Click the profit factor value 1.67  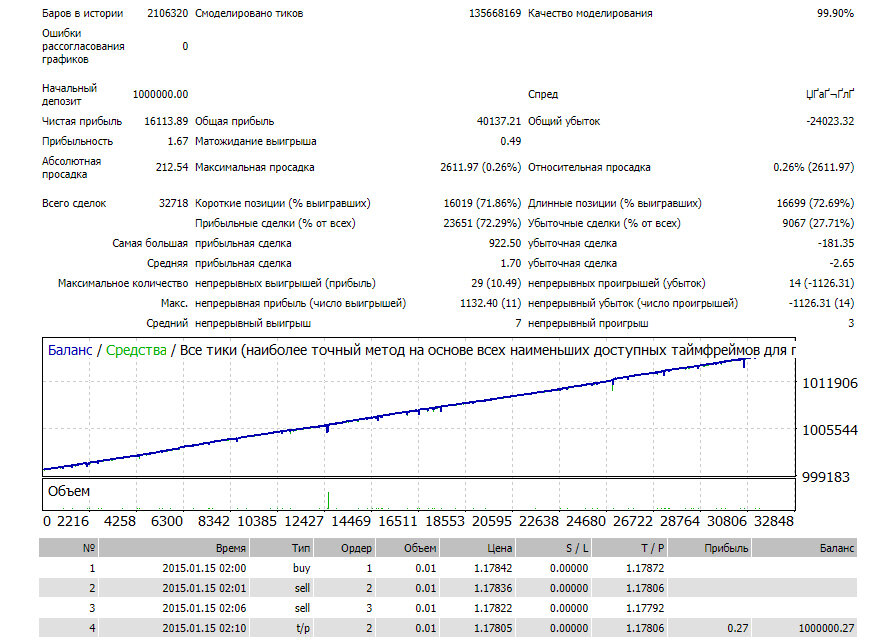click(178, 141)
